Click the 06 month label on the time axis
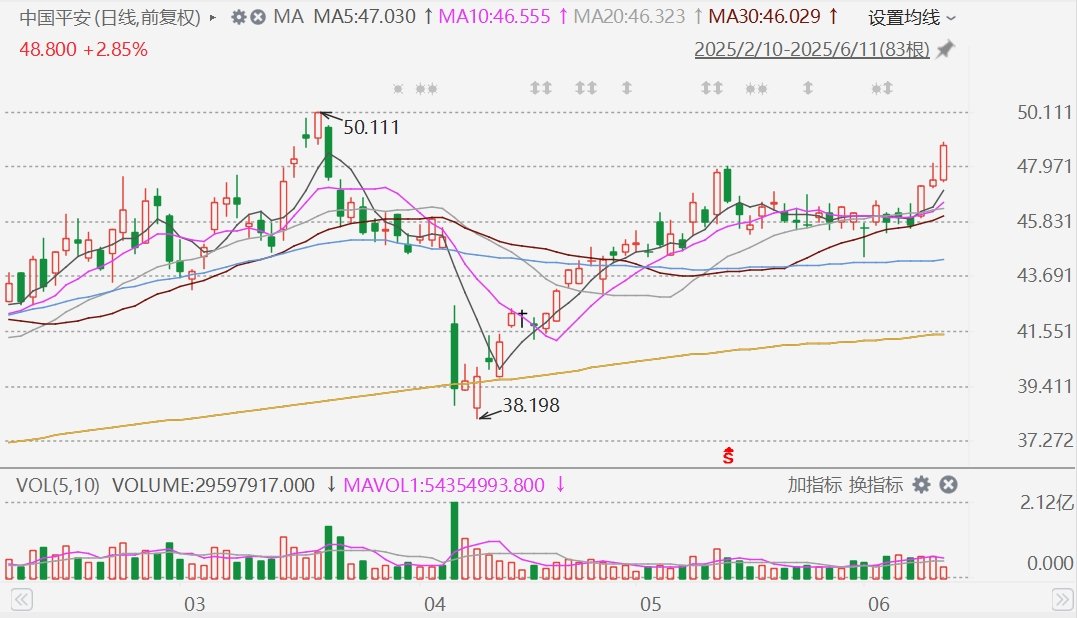The width and height of the screenshot is (1077, 618). click(x=878, y=604)
